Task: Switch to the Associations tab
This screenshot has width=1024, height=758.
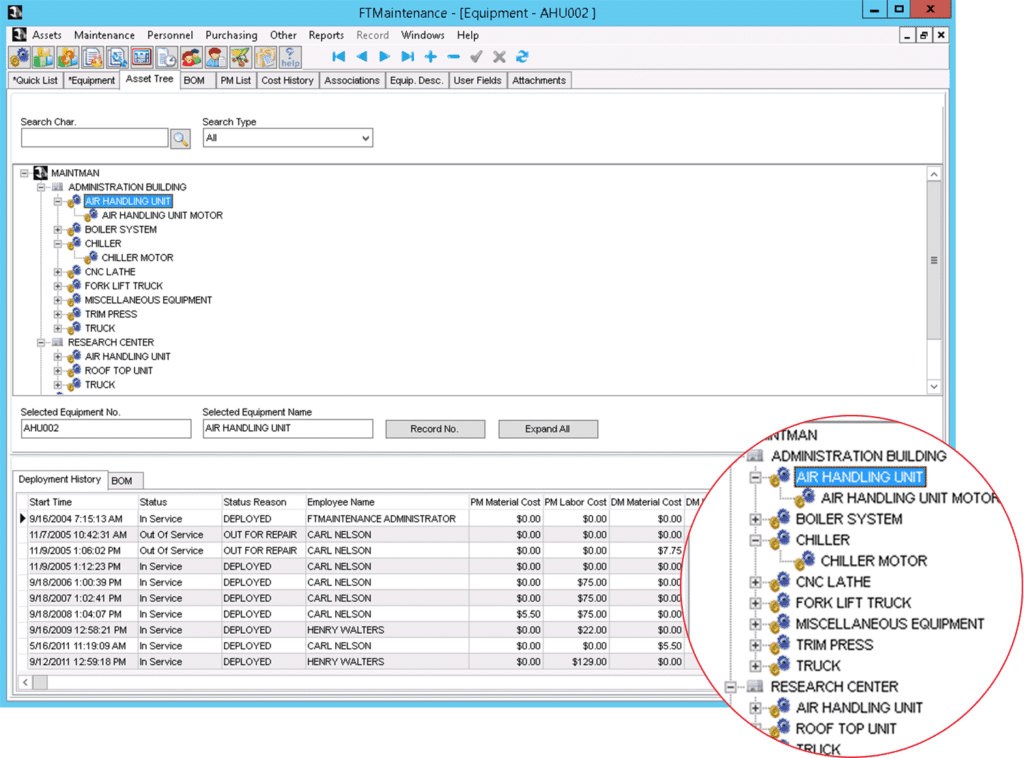Action: pyautogui.click(x=352, y=80)
